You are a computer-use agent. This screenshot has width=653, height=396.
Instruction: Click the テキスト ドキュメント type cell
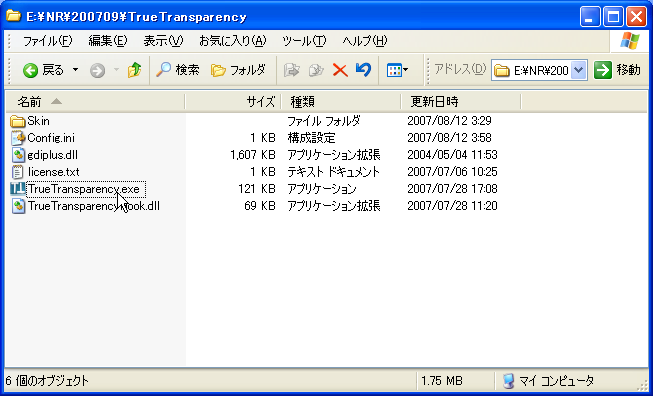pos(334,172)
